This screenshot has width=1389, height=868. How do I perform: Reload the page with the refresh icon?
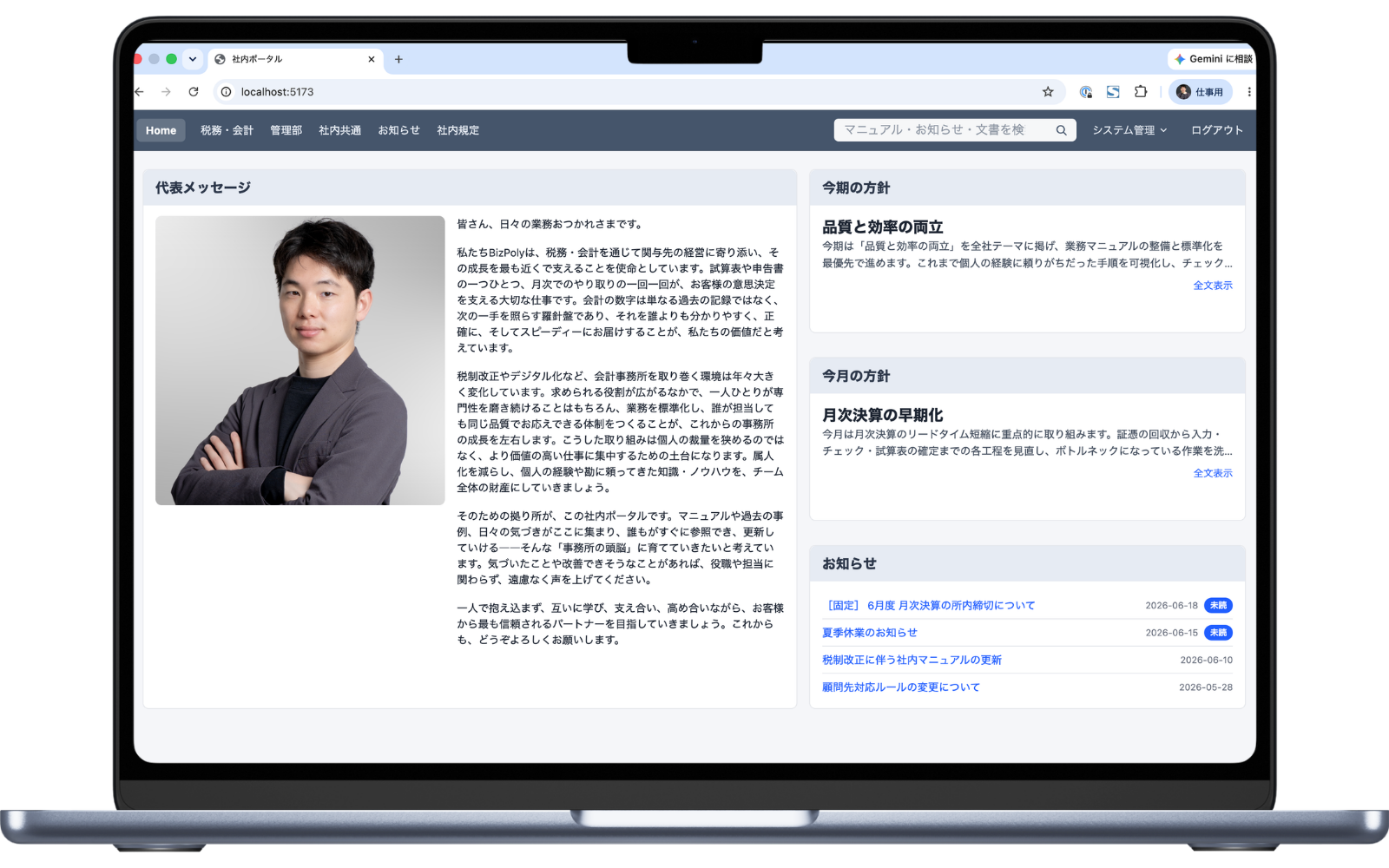point(194,92)
